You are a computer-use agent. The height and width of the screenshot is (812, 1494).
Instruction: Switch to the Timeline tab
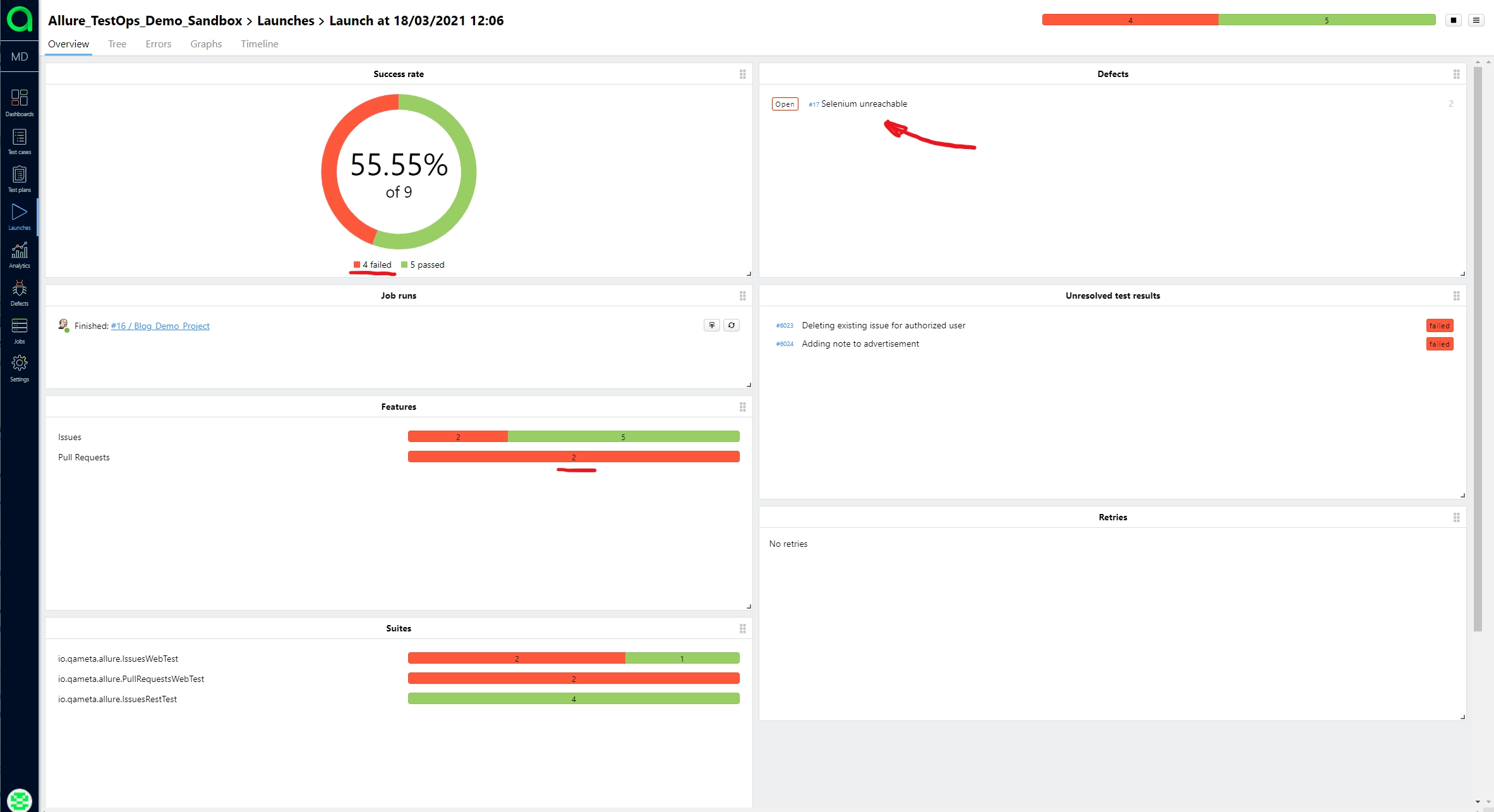coord(259,44)
